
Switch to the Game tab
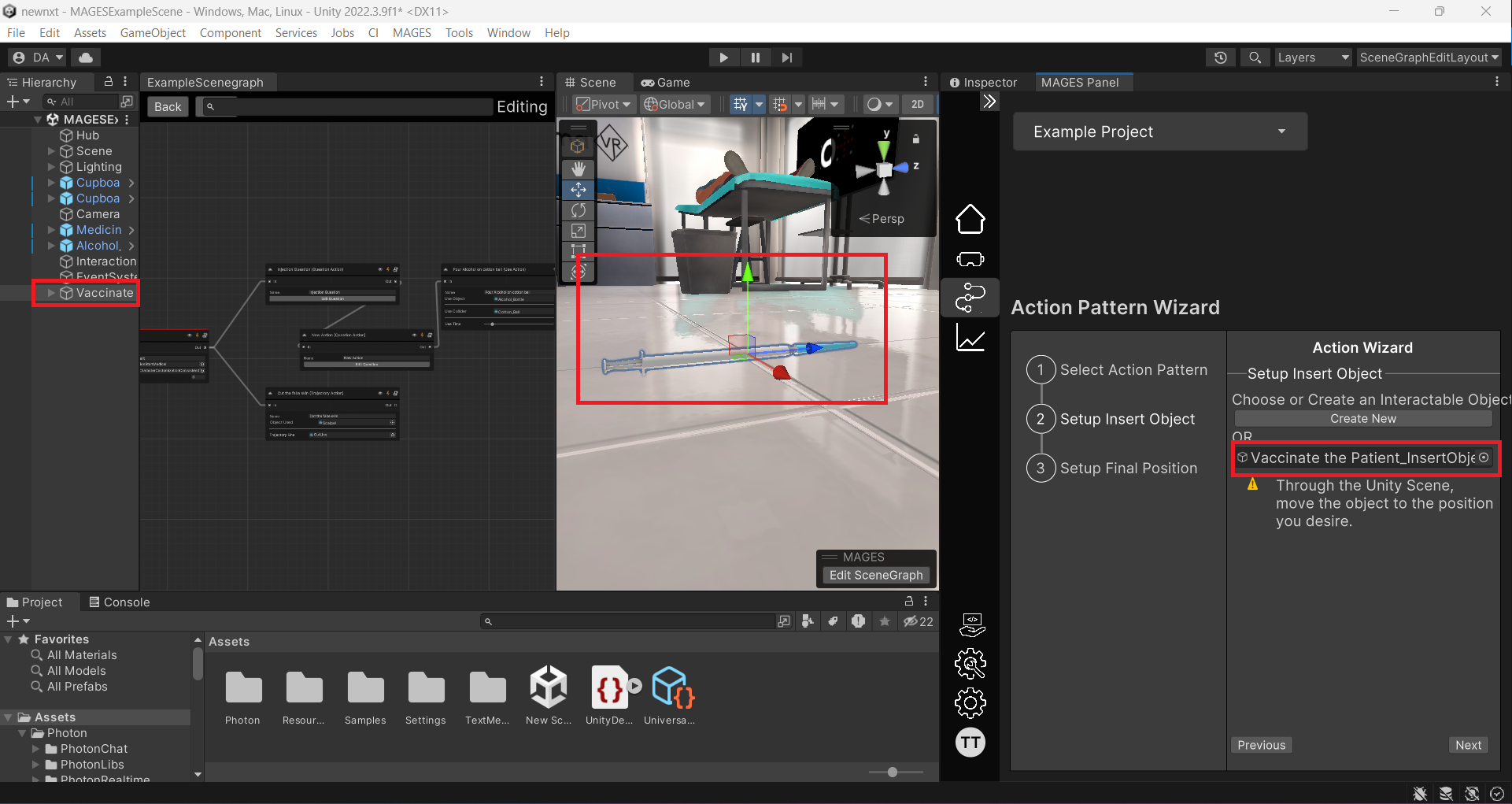(665, 82)
